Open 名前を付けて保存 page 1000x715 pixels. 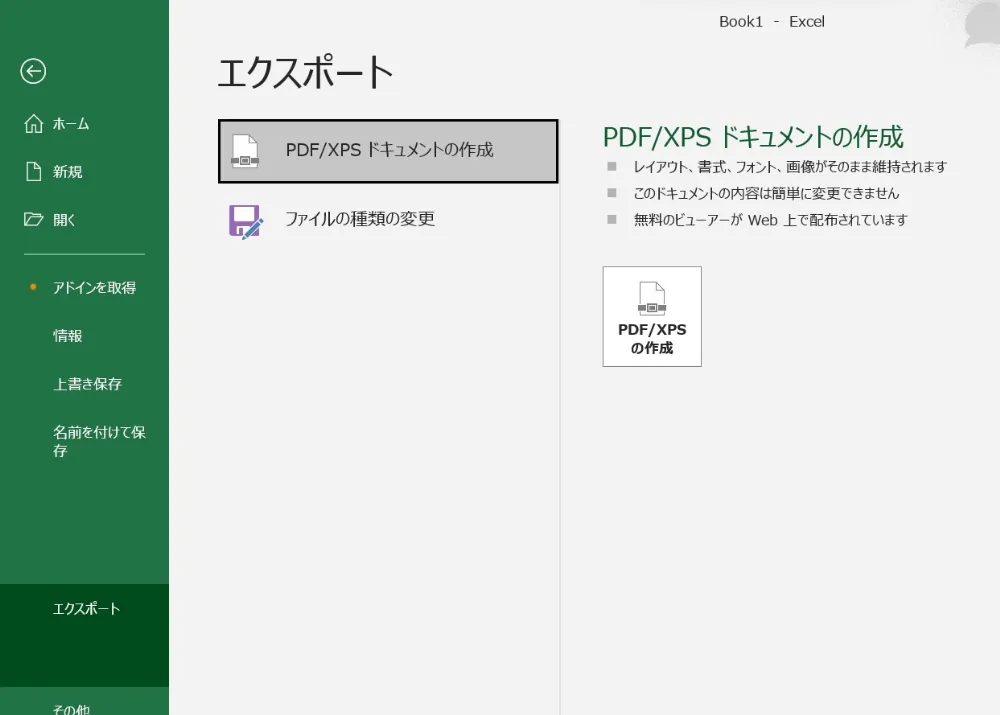(84, 441)
